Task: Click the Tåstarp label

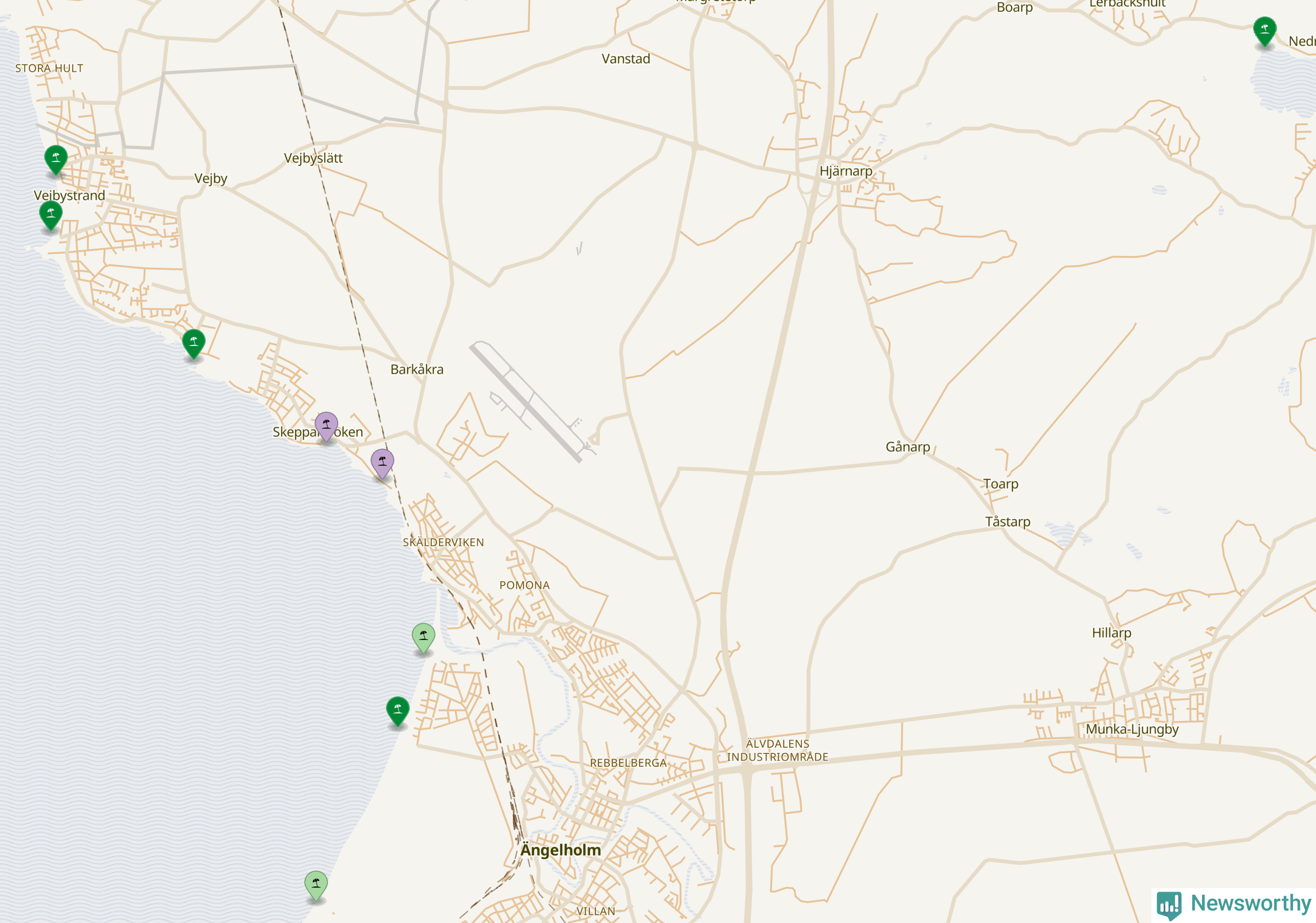Action: tap(1008, 522)
